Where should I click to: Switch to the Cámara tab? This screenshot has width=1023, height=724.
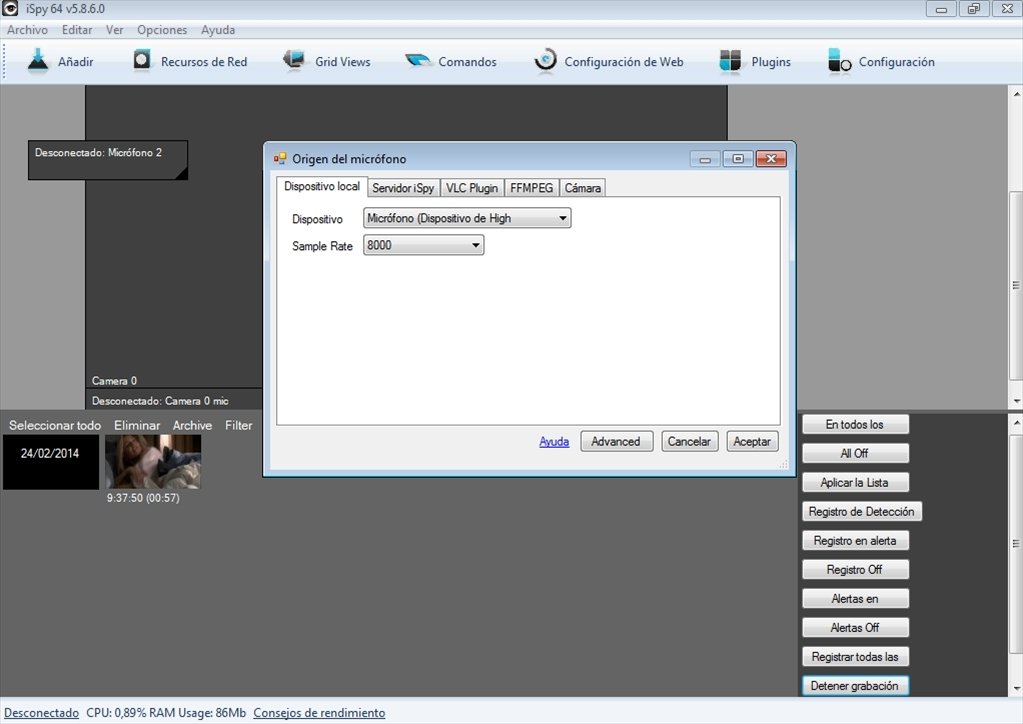(583, 188)
